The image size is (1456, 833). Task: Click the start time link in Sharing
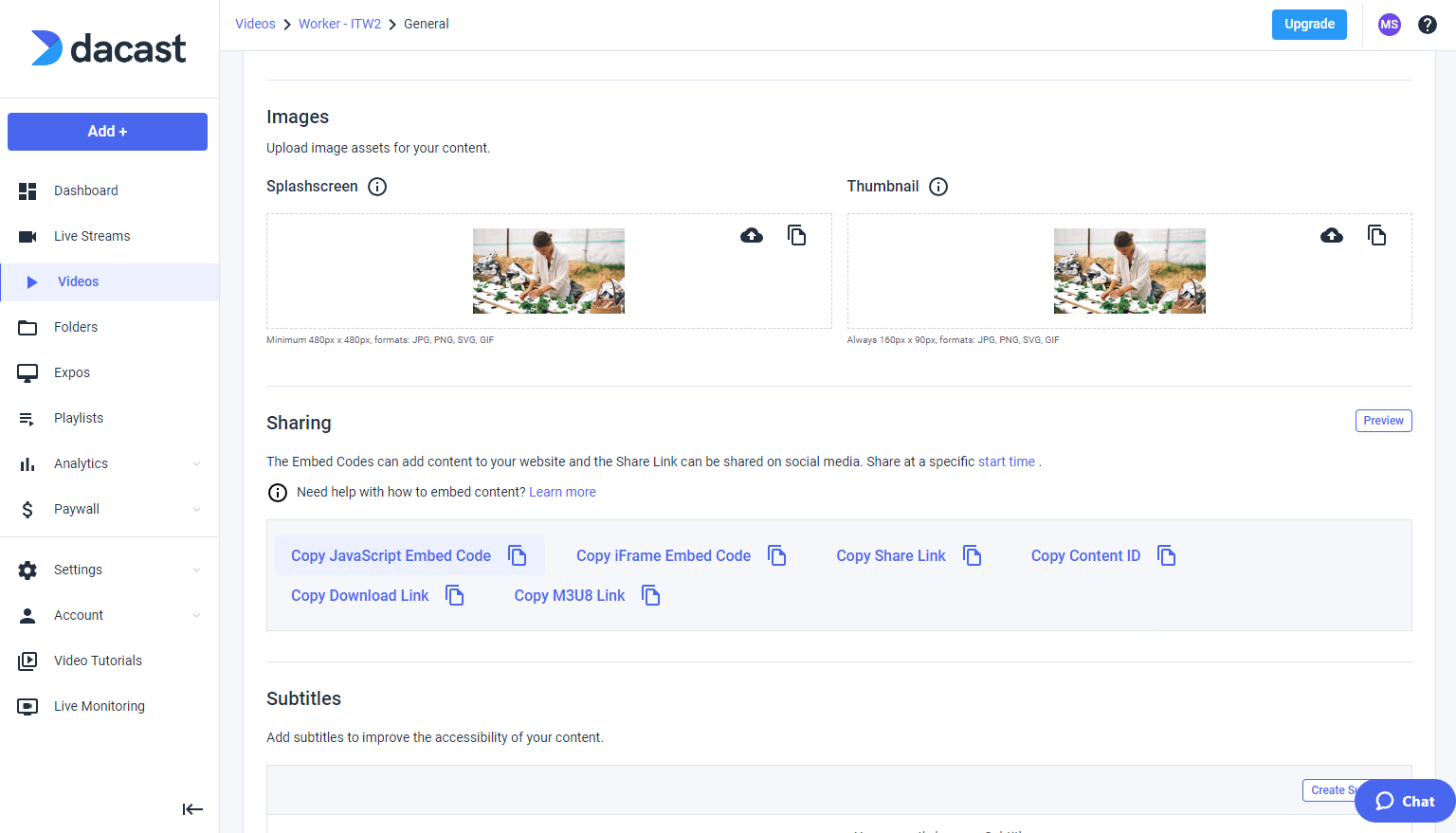coord(1007,462)
